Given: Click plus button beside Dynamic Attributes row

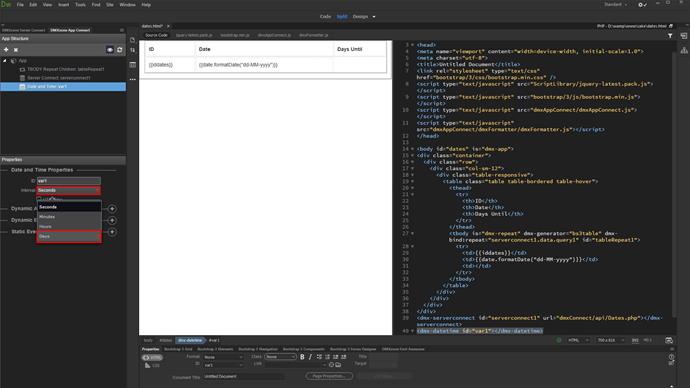Looking at the screenshot, I should click(x=112, y=209).
